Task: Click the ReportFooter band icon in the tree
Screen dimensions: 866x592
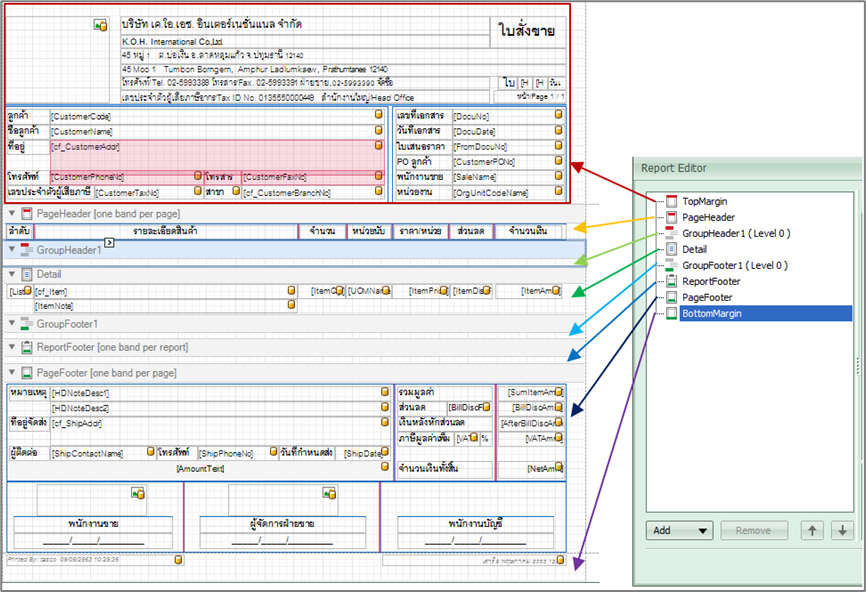Action: [x=671, y=281]
